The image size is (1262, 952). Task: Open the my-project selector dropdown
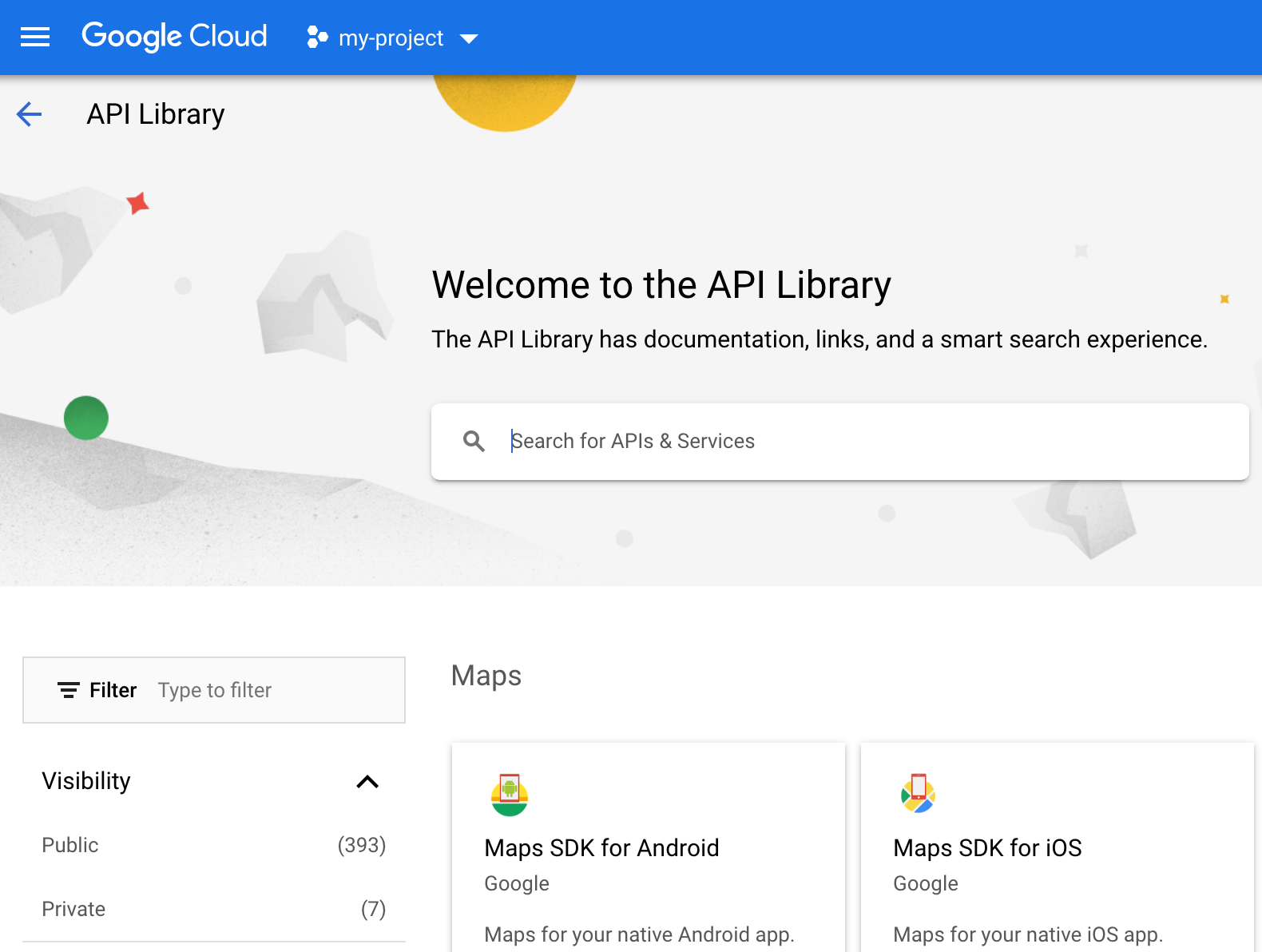pyautogui.click(x=391, y=38)
